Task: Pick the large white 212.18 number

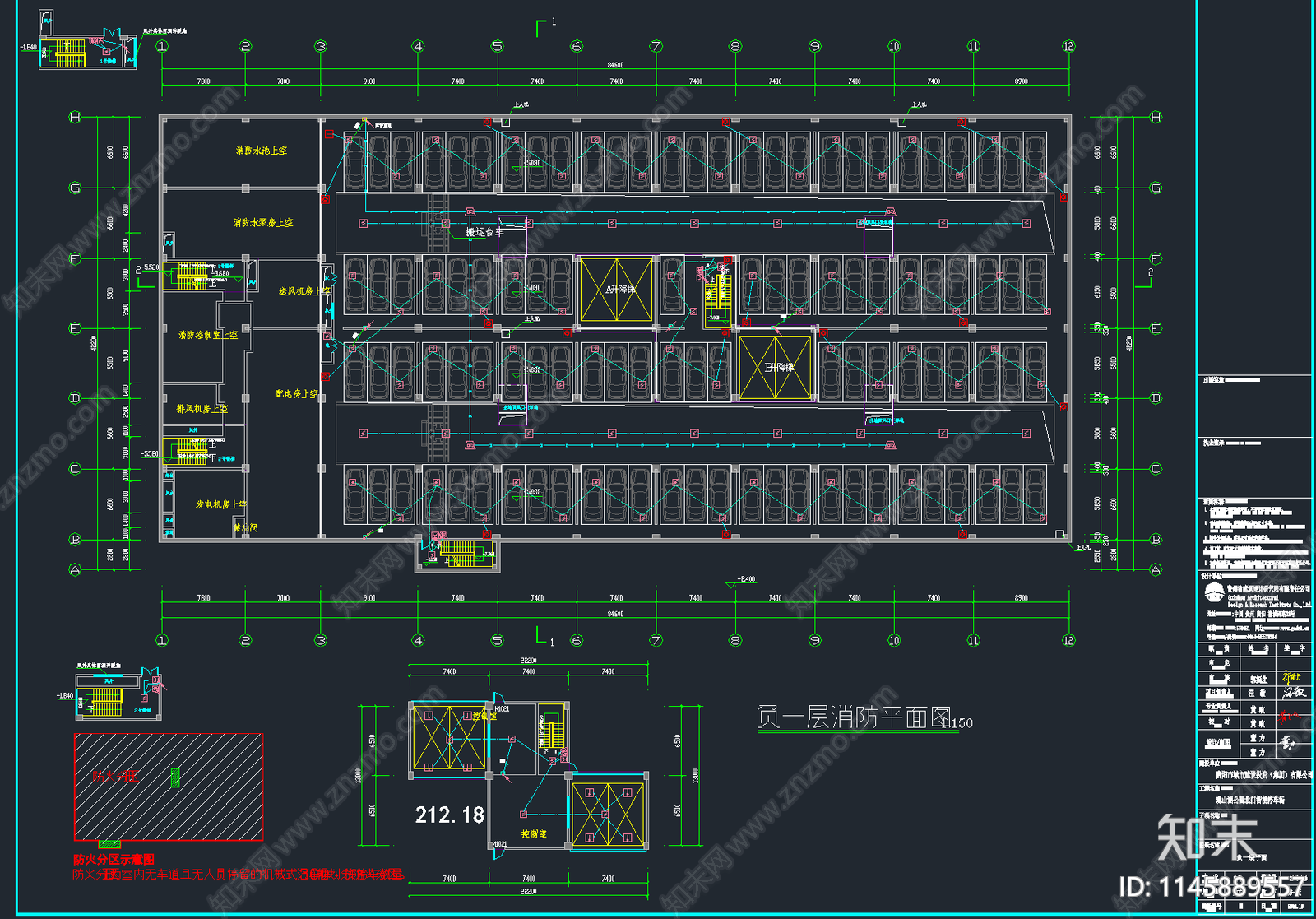Action: pos(450,815)
